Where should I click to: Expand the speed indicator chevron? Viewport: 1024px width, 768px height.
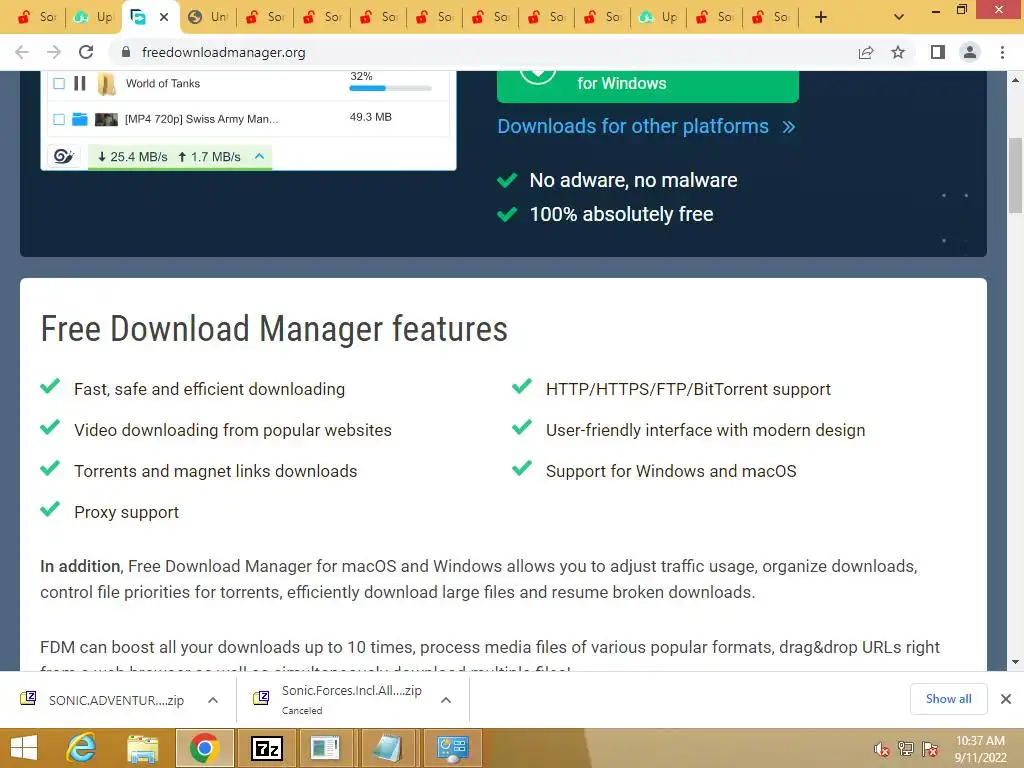coord(259,156)
